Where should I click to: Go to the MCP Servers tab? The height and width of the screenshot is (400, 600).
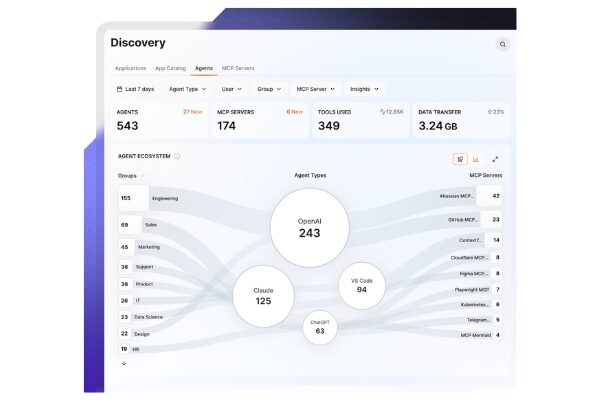[x=238, y=68]
